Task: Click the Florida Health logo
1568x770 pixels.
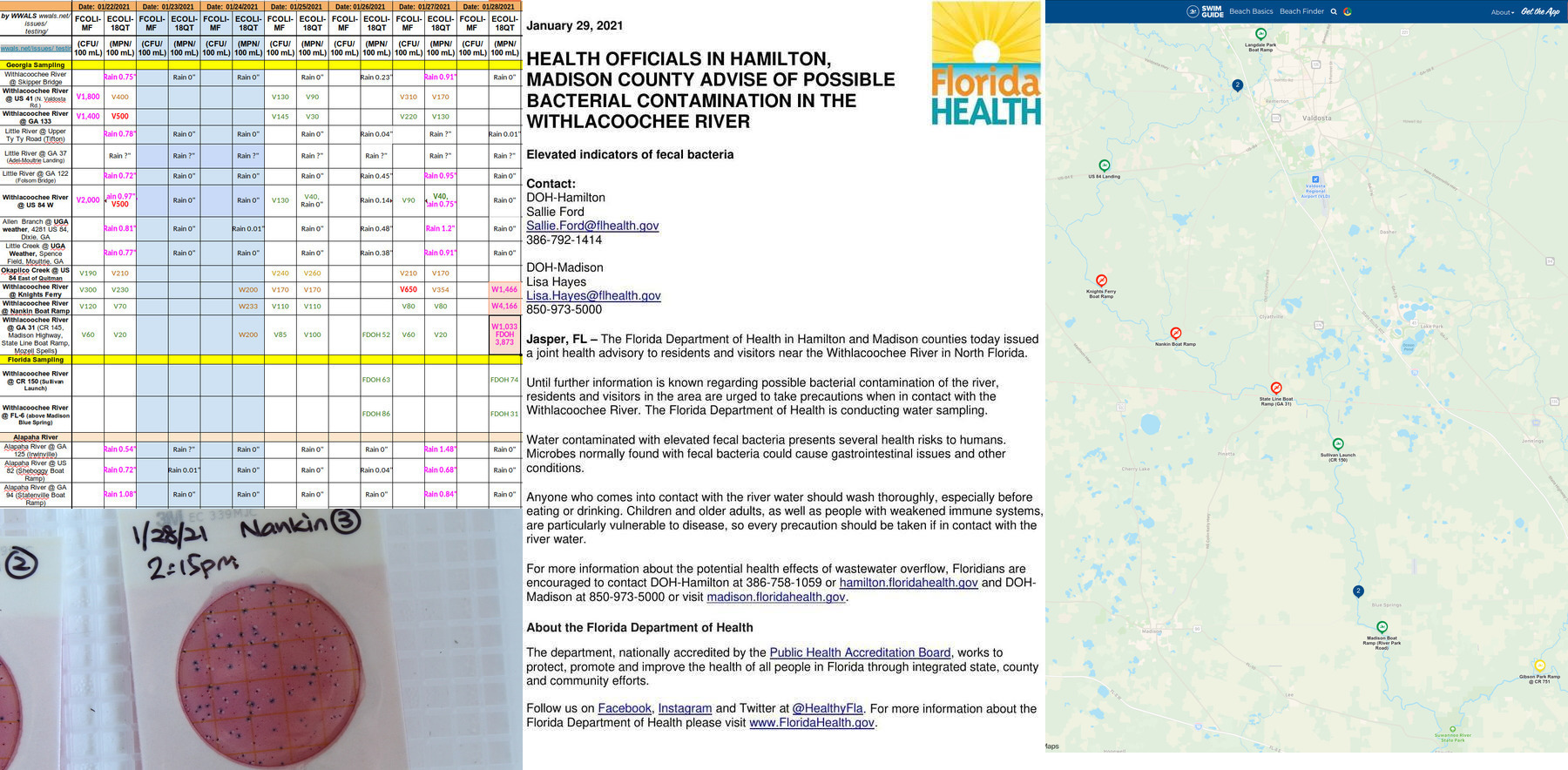Action: [986, 63]
